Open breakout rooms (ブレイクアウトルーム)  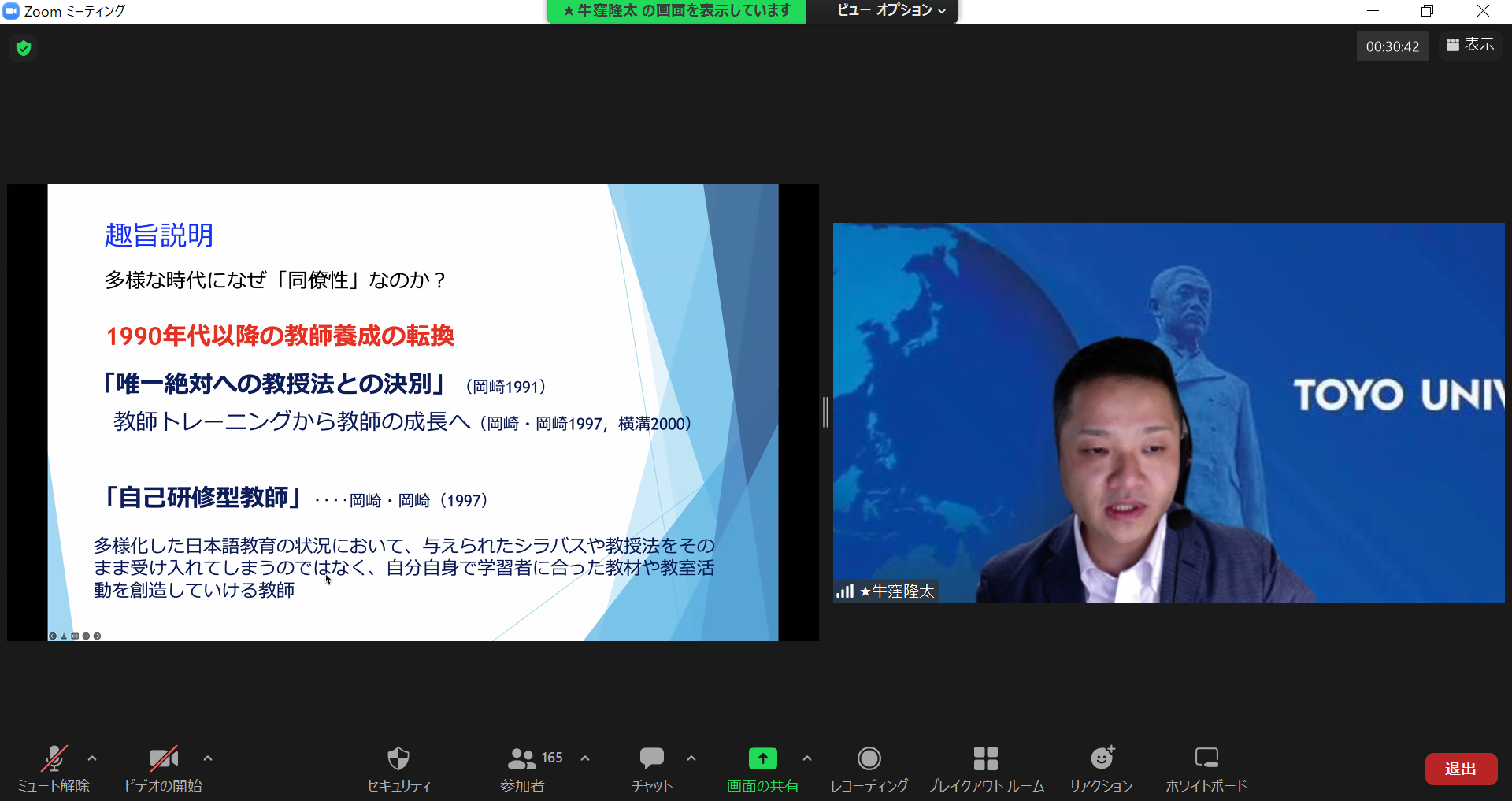click(x=985, y=759)
